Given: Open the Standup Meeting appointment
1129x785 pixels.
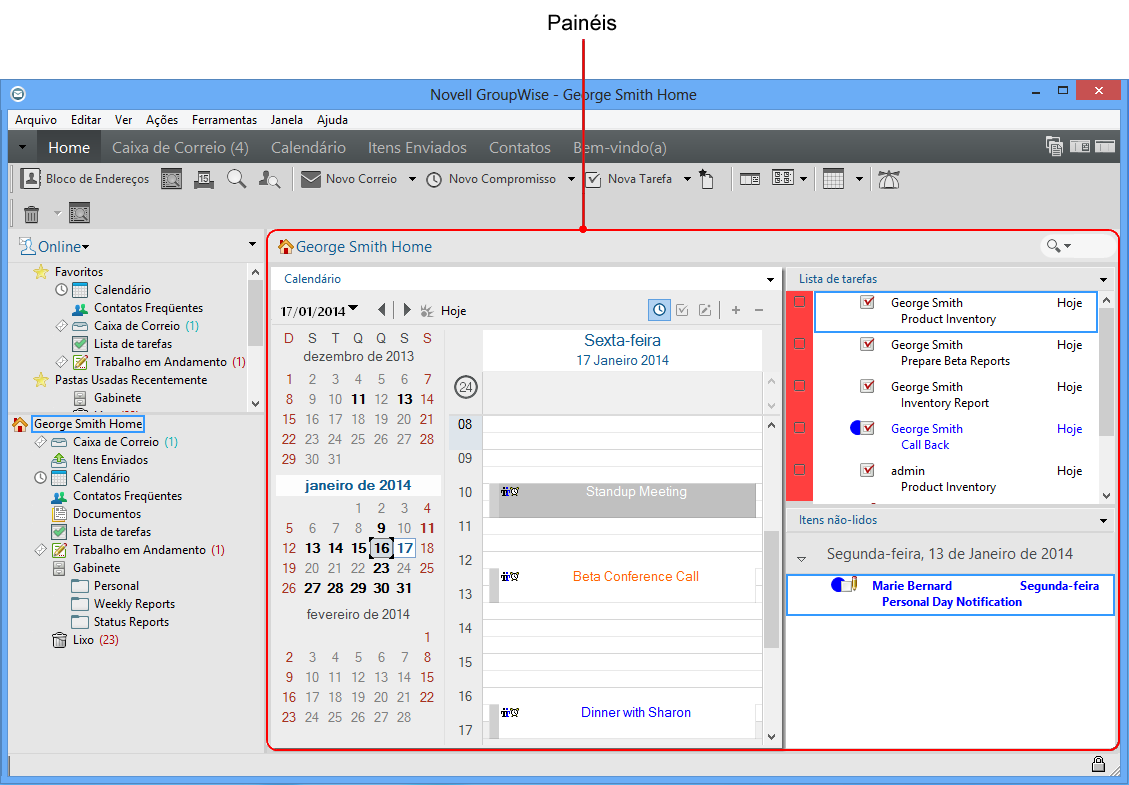Looking at the screenshot, I should [623, 501].
